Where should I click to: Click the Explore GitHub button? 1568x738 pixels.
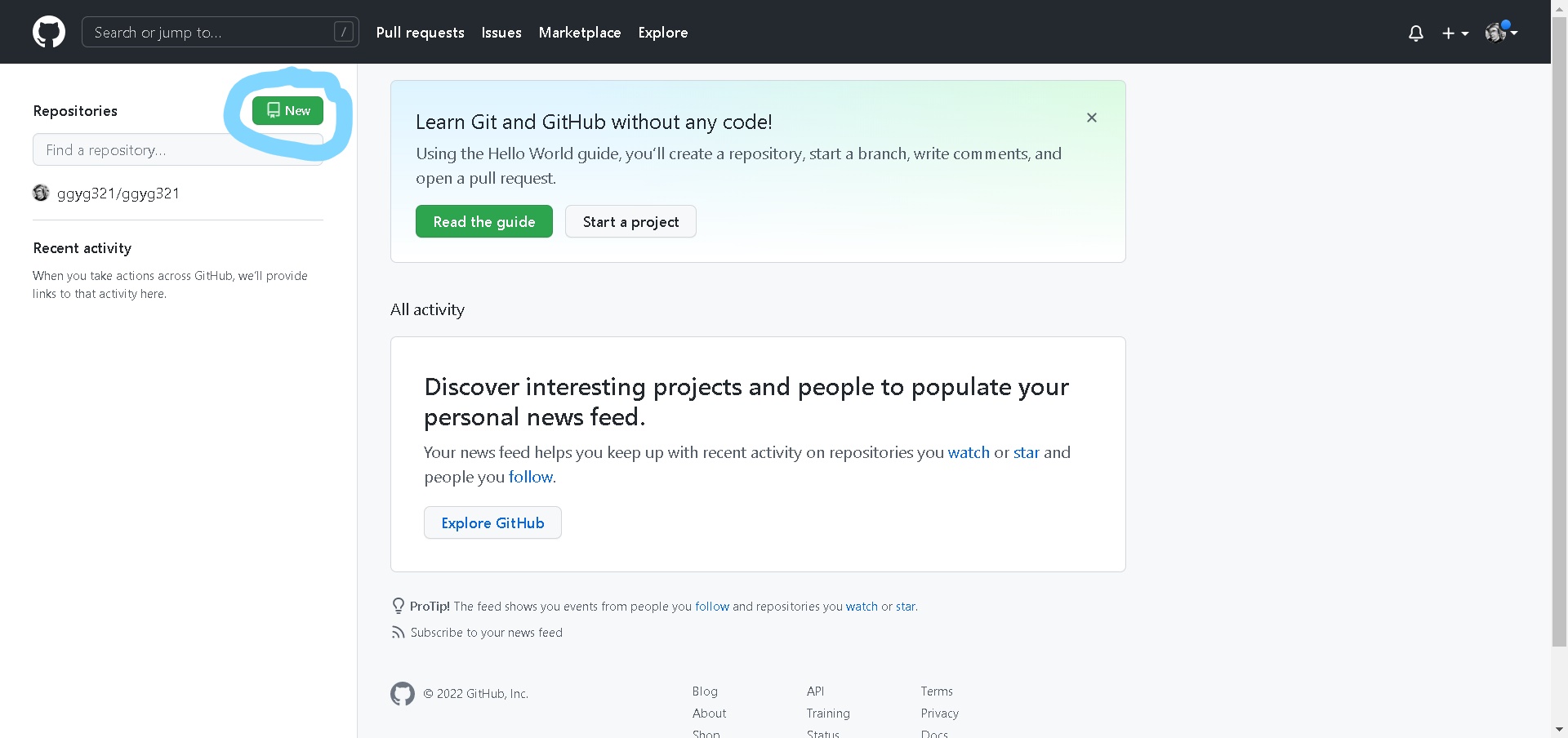coord(492,522)
